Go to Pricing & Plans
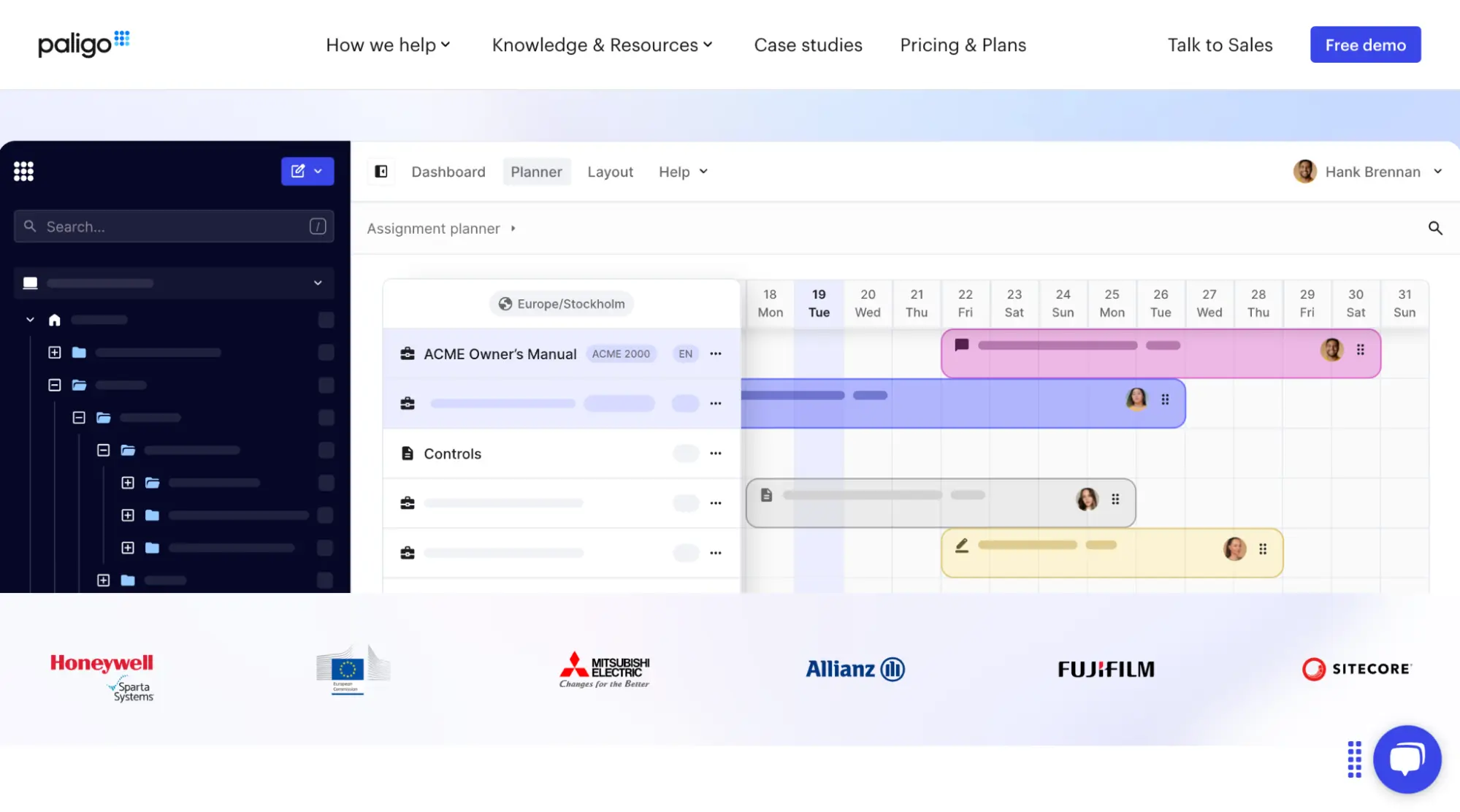1460x812 pixels. (x=963, y=45)
